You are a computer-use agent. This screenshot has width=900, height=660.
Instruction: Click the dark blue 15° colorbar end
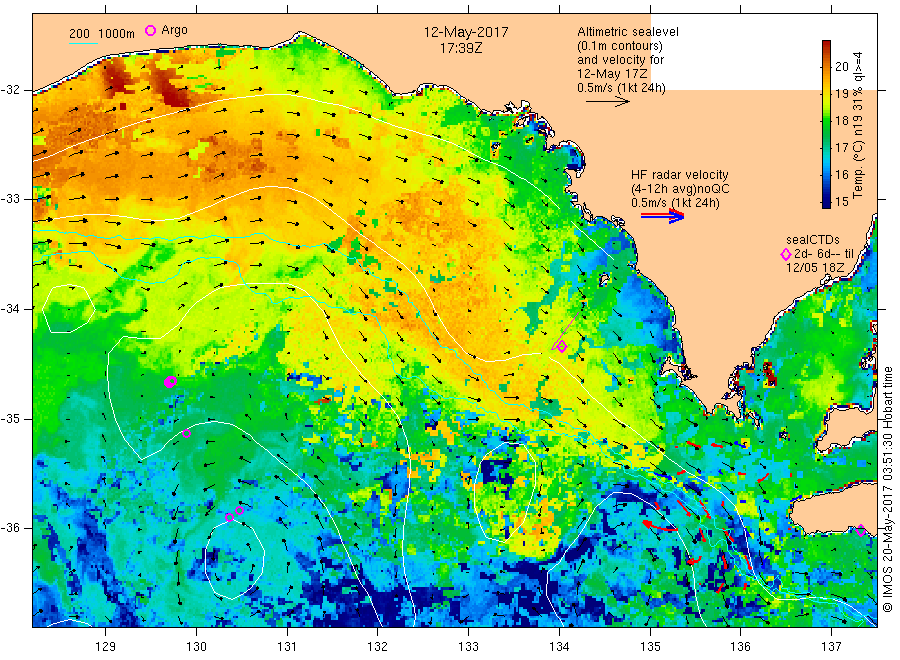pos(827,202)
